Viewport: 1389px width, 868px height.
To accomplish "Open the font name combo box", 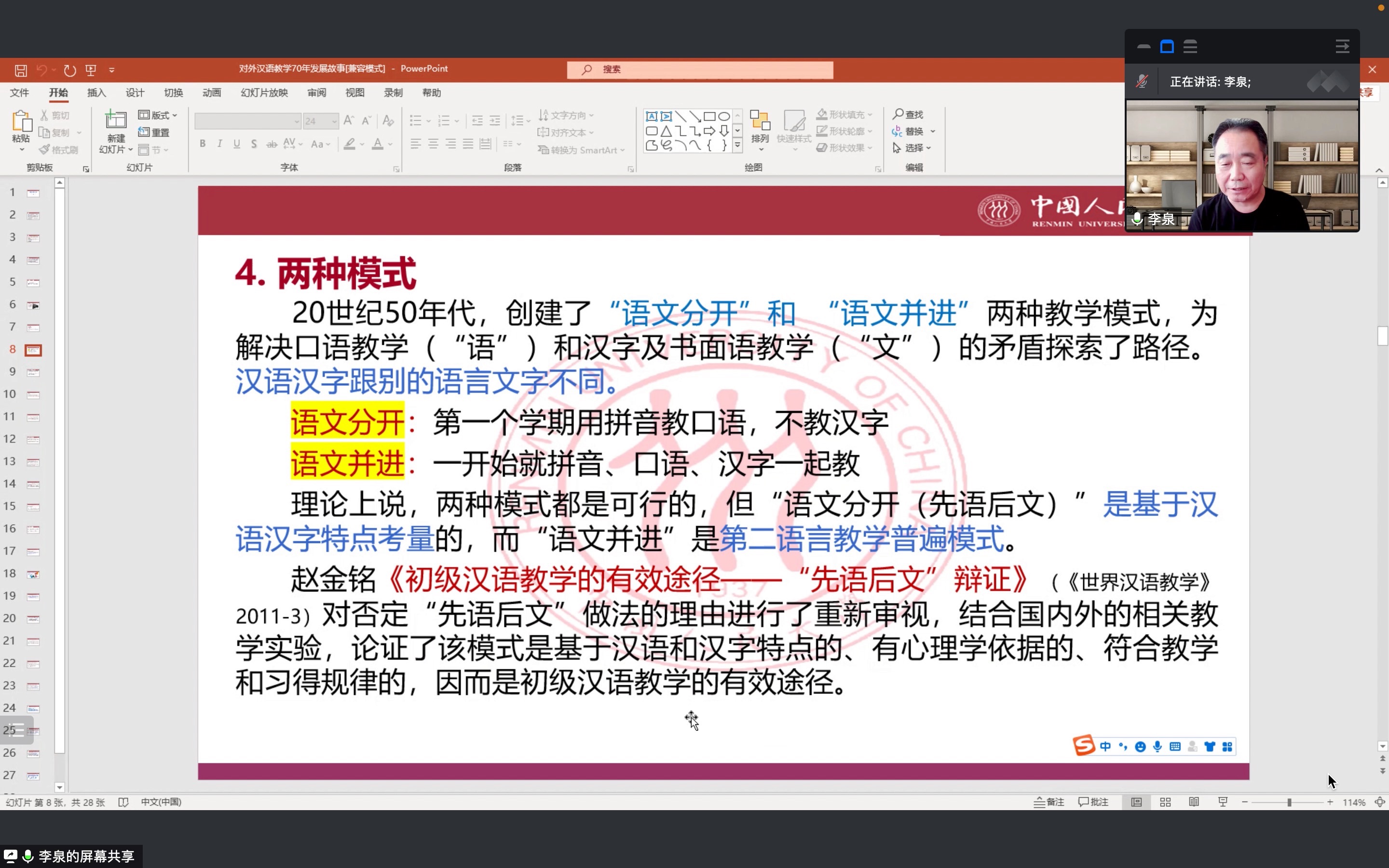I will [247, 121].
